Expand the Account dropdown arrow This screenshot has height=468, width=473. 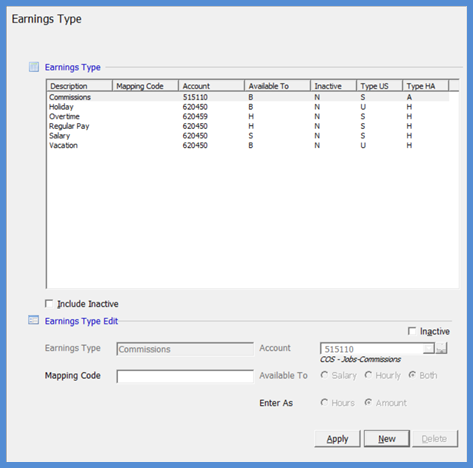coord(429,349)
